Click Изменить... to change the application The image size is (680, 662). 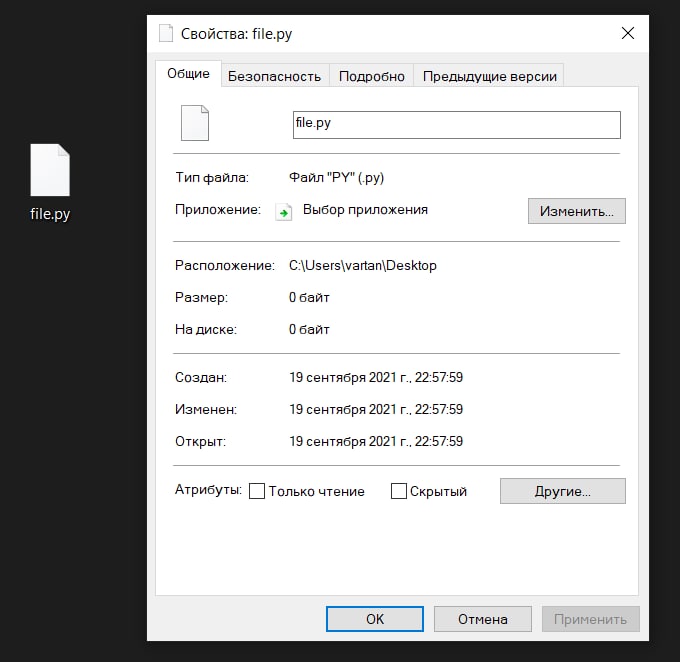point(576,211)
